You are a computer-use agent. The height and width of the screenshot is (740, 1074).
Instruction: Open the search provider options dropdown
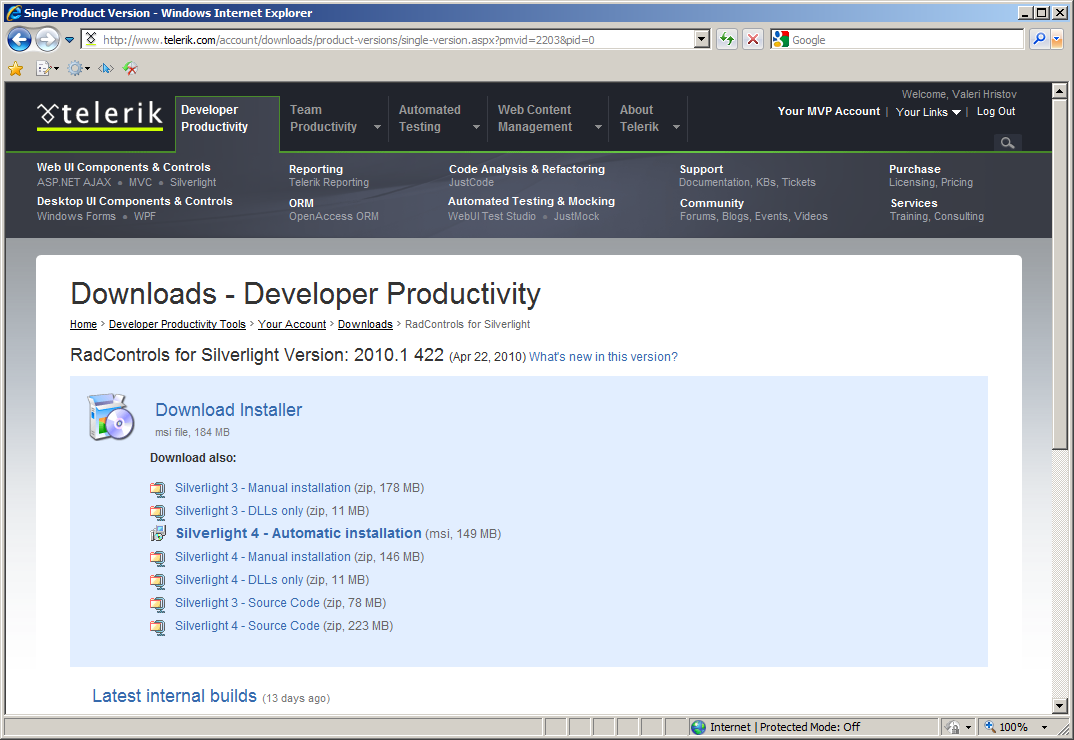1057,40
